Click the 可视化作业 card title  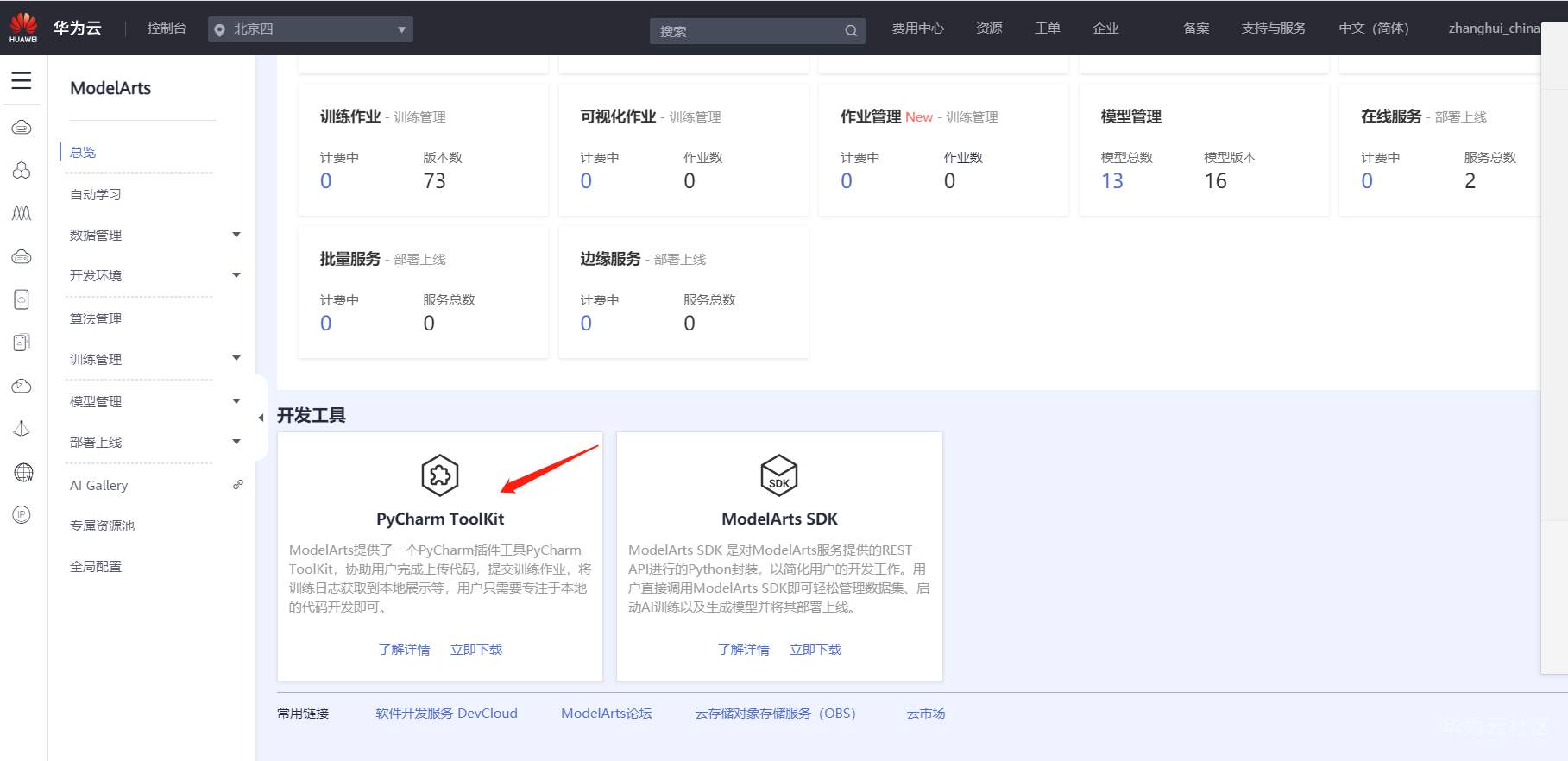point(618,116)
